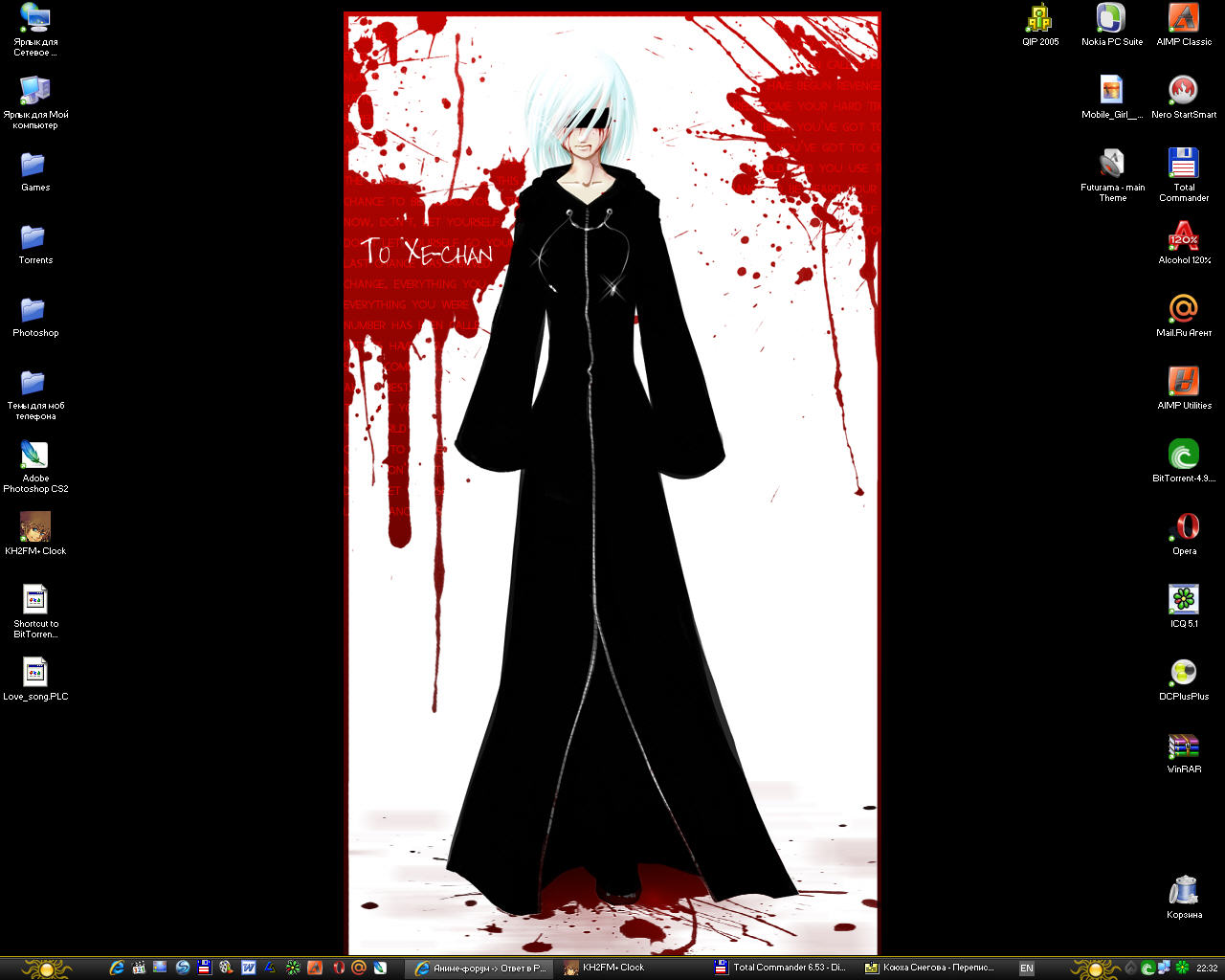Image resolution: width=1225 pixels, height=980 pixels.
Task: Select the BitTorrent-4.9 desktop icon
Action: pos(1184,460)
